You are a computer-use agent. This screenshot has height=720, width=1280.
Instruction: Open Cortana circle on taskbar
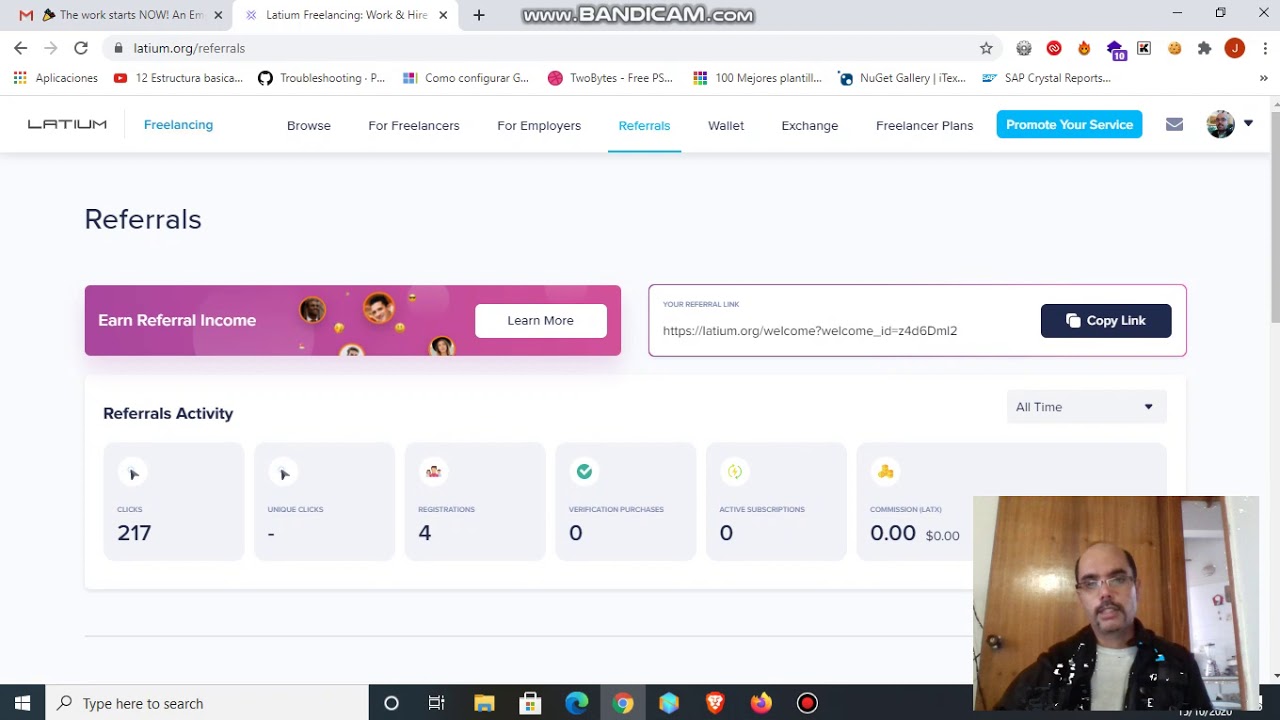point(391,703)
